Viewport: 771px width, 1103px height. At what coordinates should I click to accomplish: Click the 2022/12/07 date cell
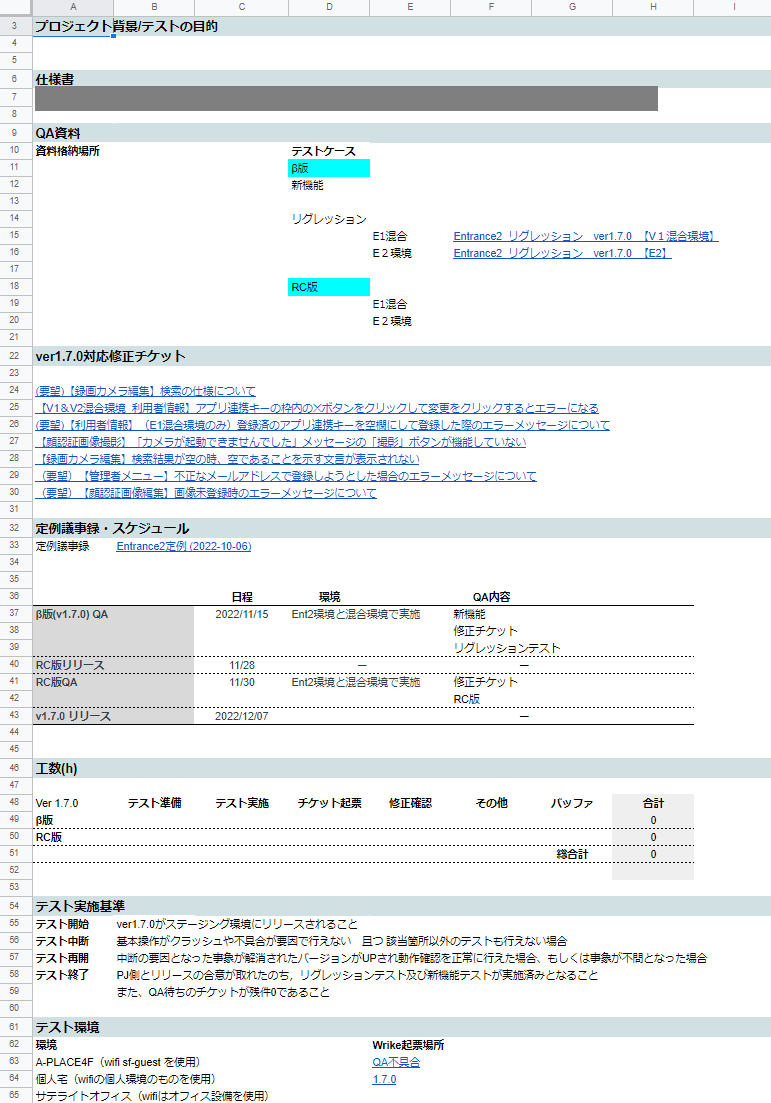tap(241, 716)
